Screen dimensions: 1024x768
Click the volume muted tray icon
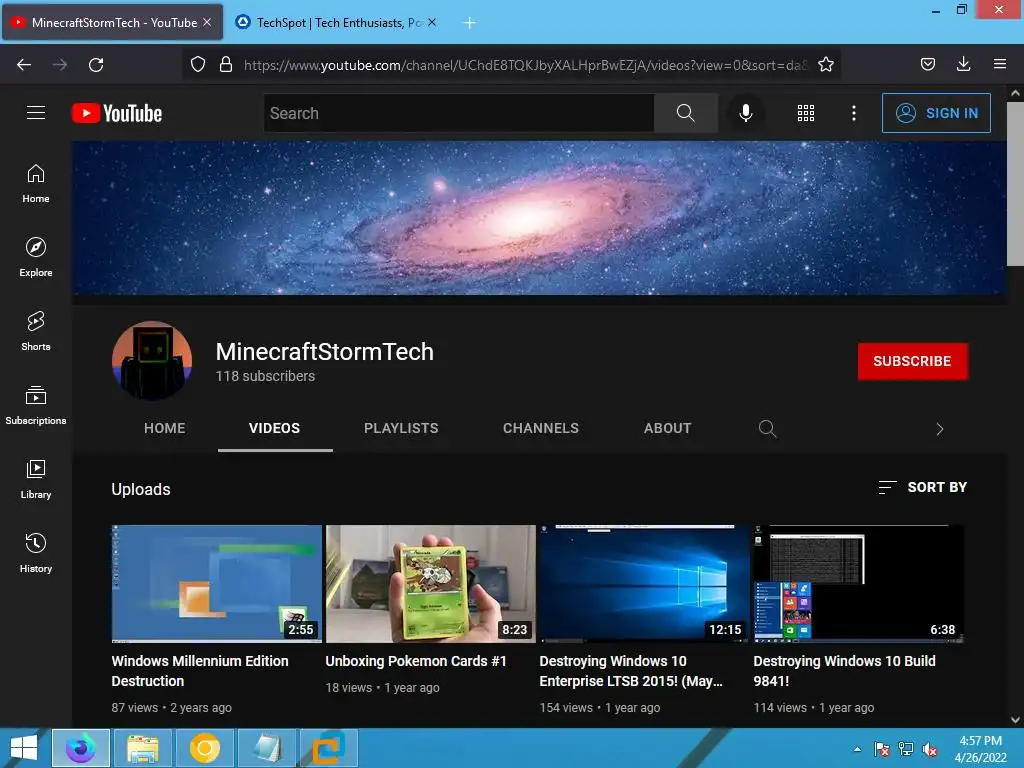(930, 749)
